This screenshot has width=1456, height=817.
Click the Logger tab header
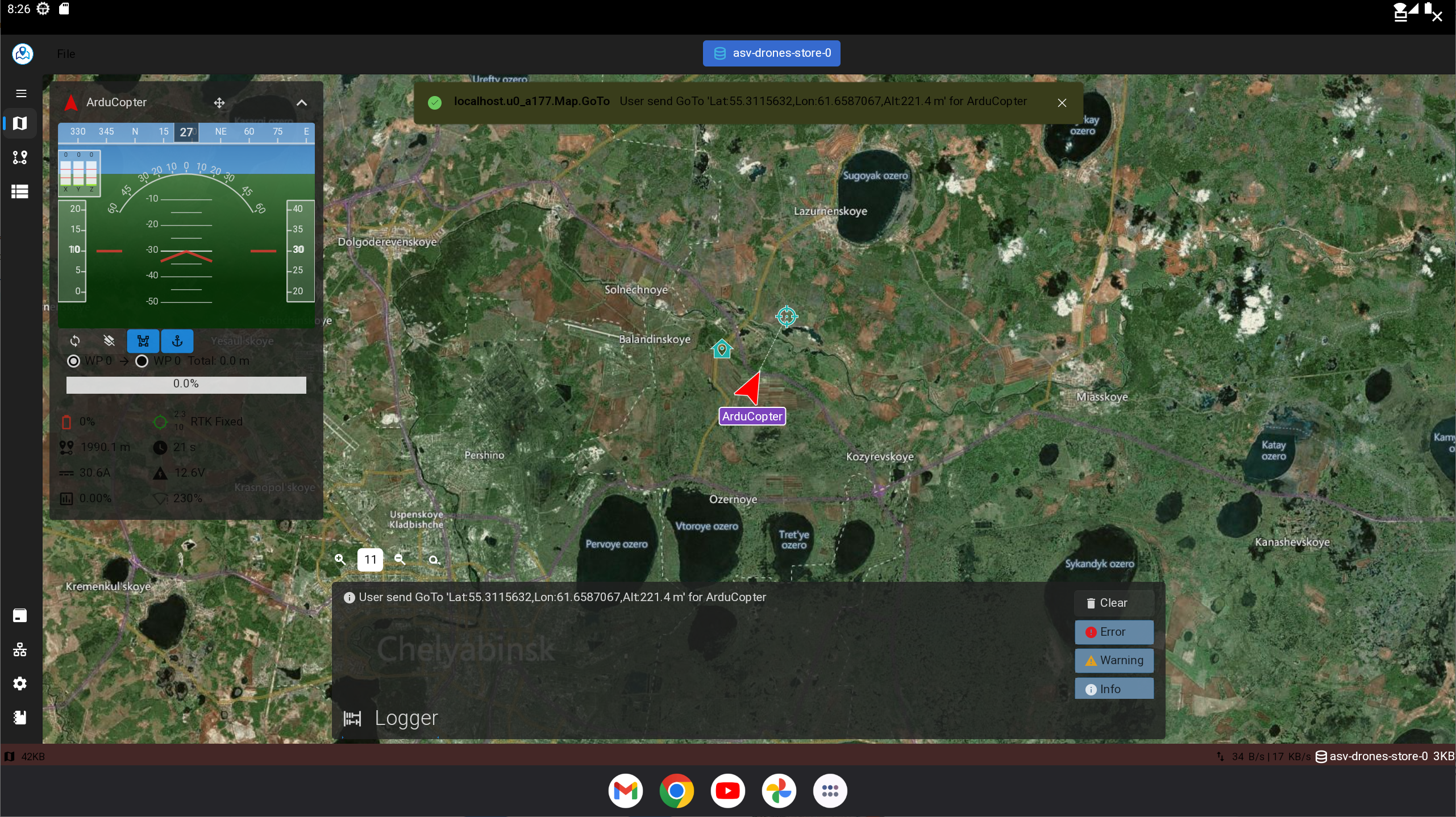pos(391,719)
